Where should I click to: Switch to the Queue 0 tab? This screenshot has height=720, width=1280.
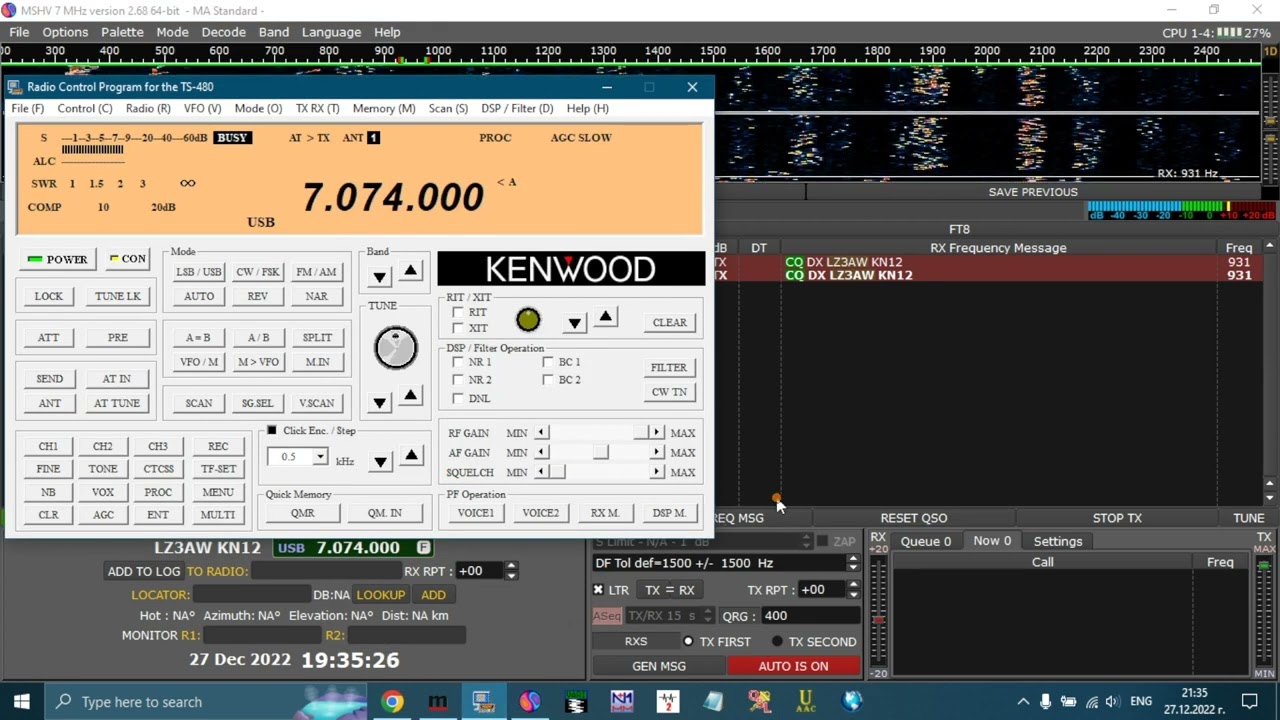pyautogui.click(x=926, y=541)
